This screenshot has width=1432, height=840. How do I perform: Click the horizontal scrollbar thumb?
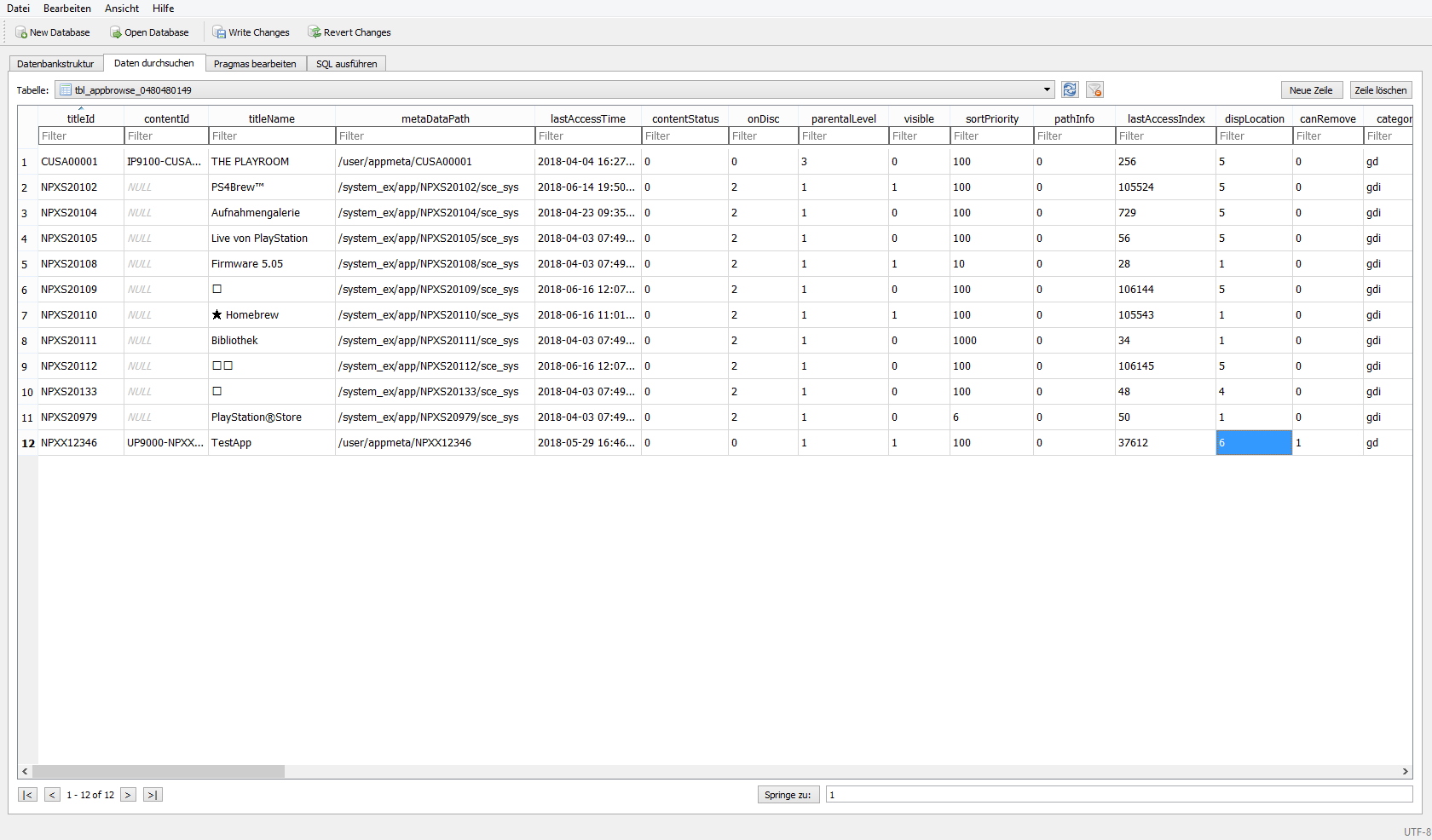[158, 771]
